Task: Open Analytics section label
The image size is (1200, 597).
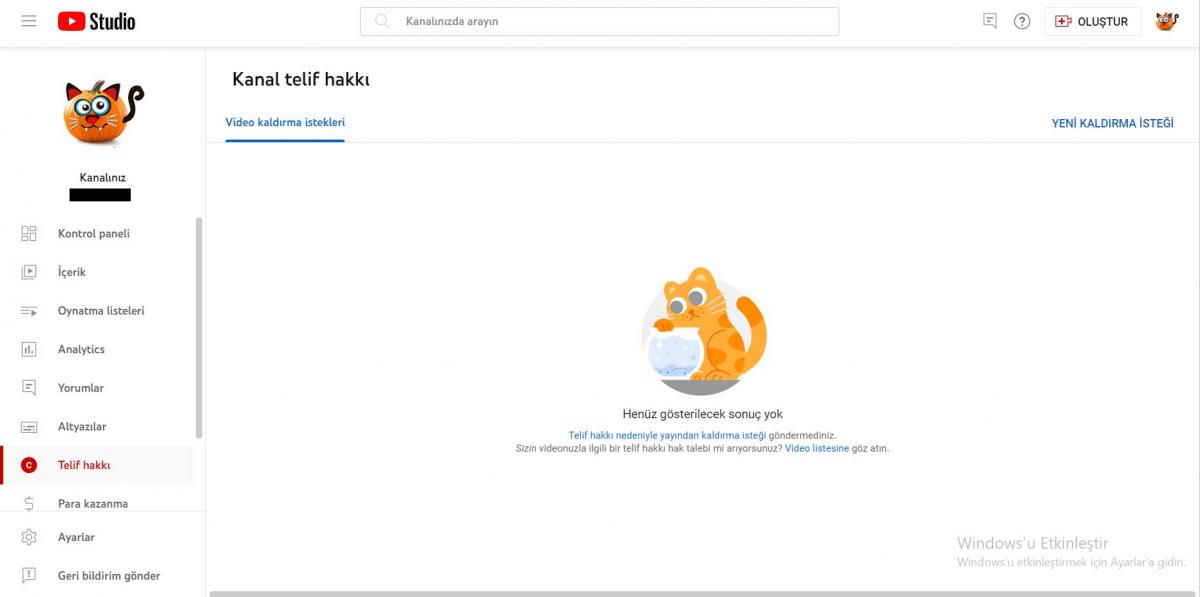Action: tap(81, 349)
